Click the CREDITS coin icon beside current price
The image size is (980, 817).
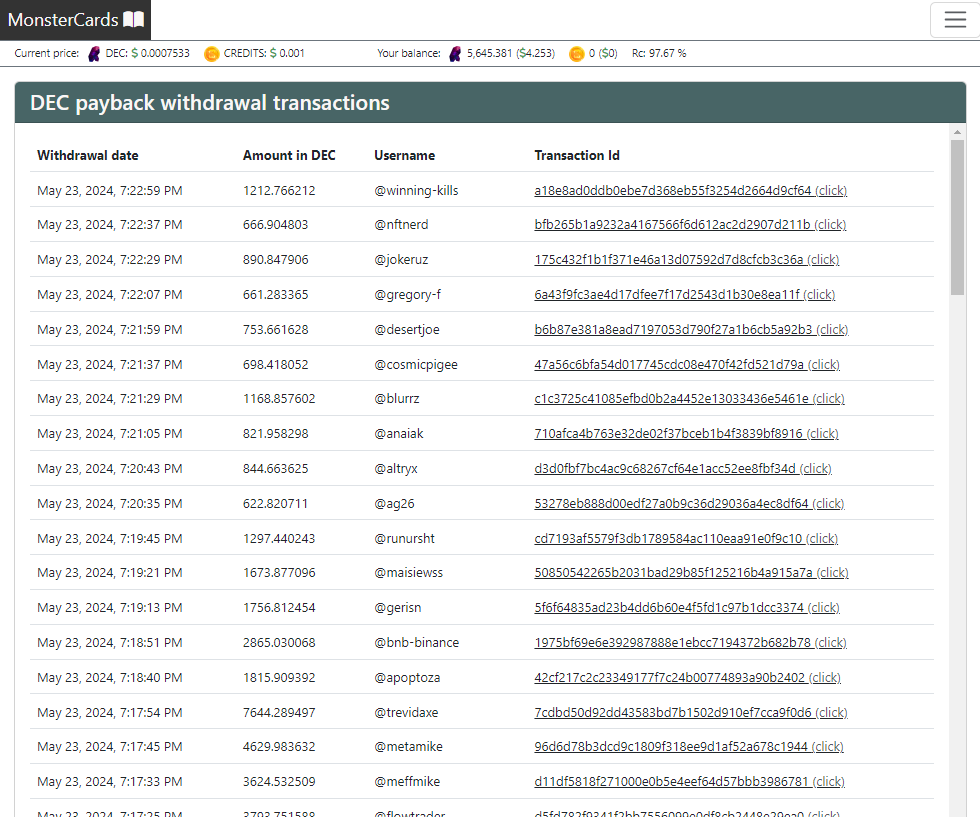[212, 54]
